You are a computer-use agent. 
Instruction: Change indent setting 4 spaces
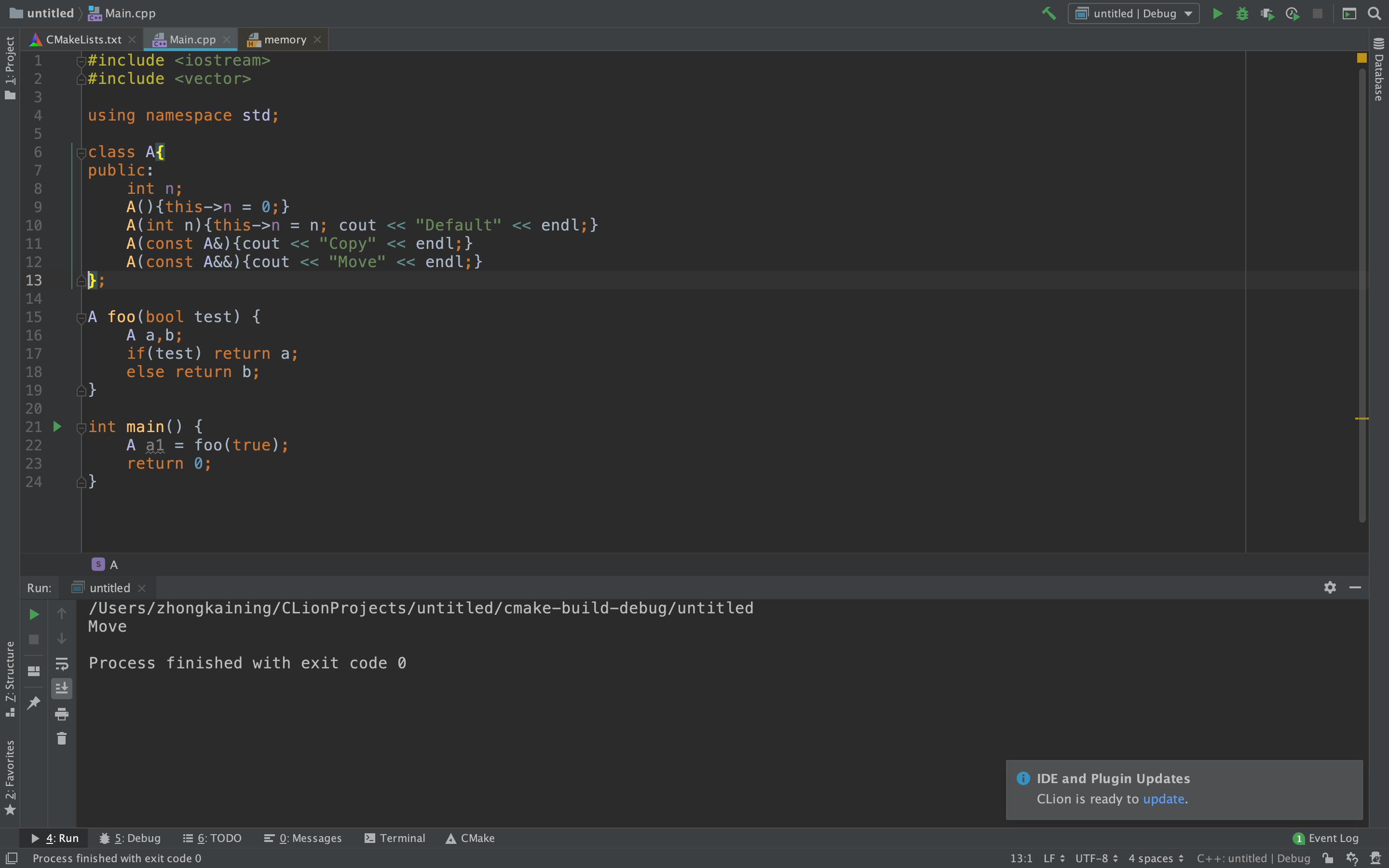pyautogui.click(x=1156, y=858)
